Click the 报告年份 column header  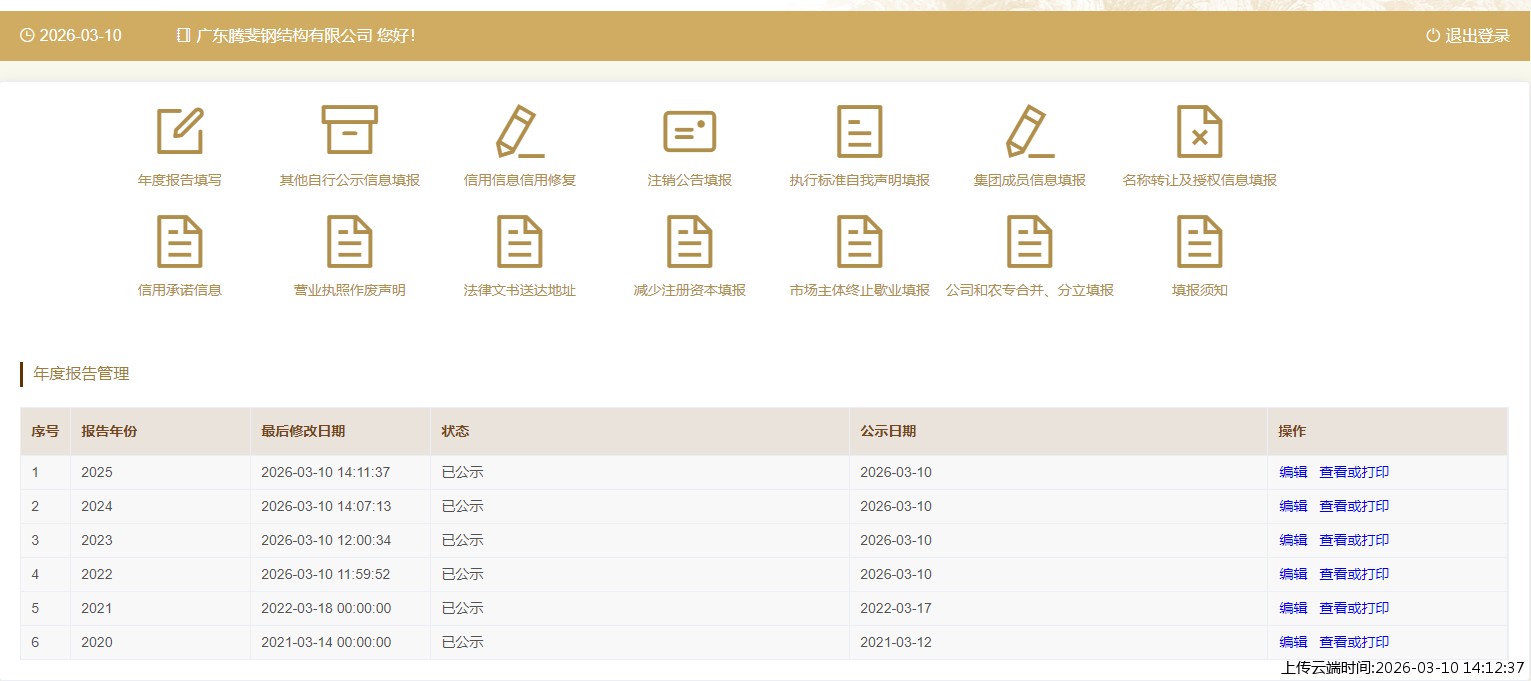pos(109,432)
